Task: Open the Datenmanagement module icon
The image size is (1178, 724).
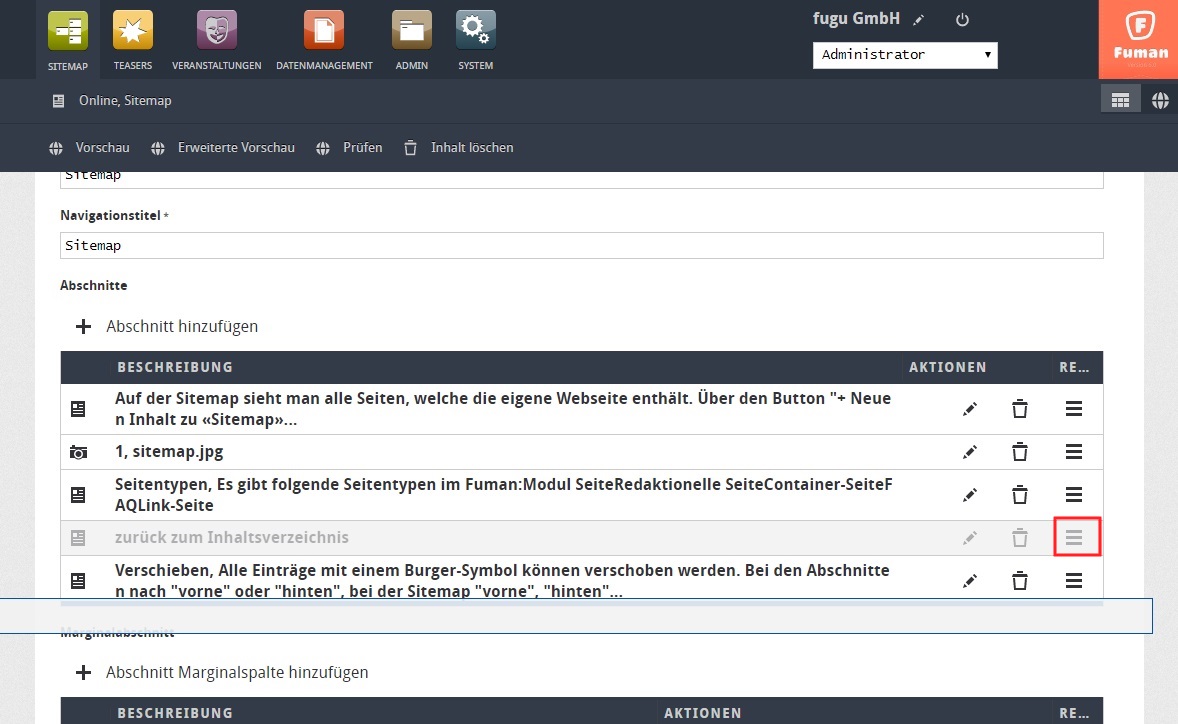Action: [323, 31]
